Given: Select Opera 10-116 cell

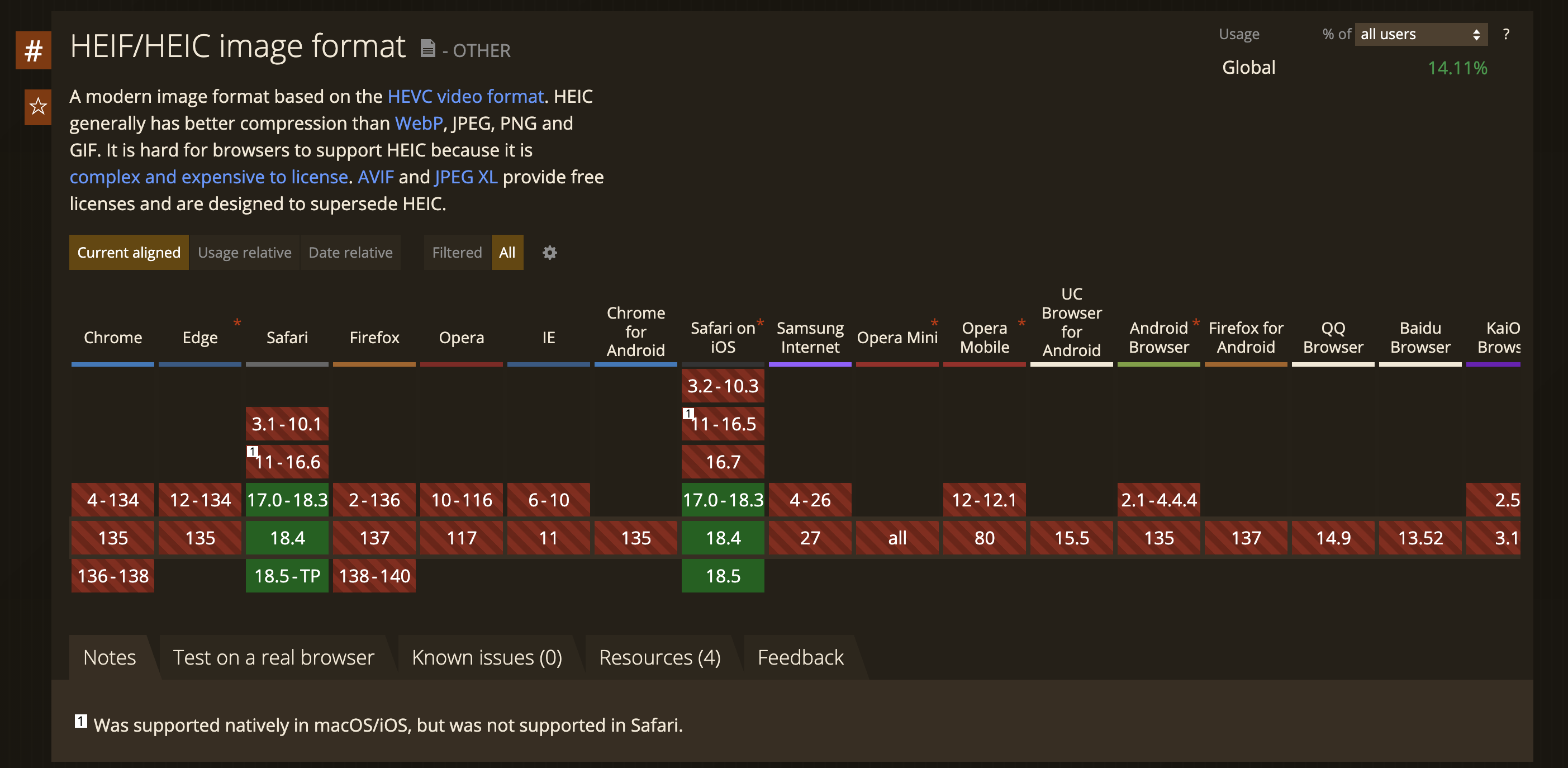Looking at the screenshot, I should click(x=462, y=500).
